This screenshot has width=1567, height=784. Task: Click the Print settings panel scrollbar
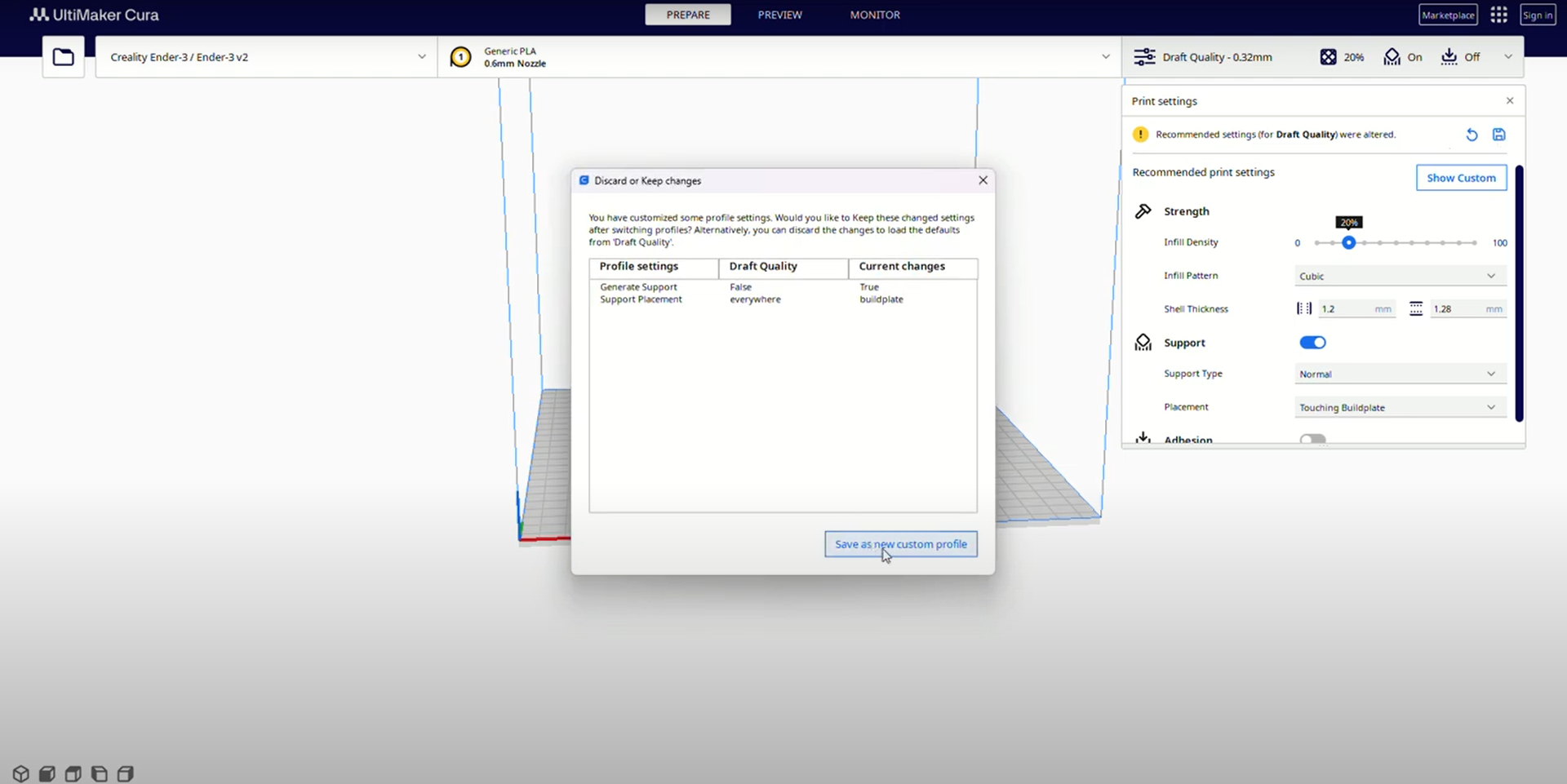tap(1519, 294)
